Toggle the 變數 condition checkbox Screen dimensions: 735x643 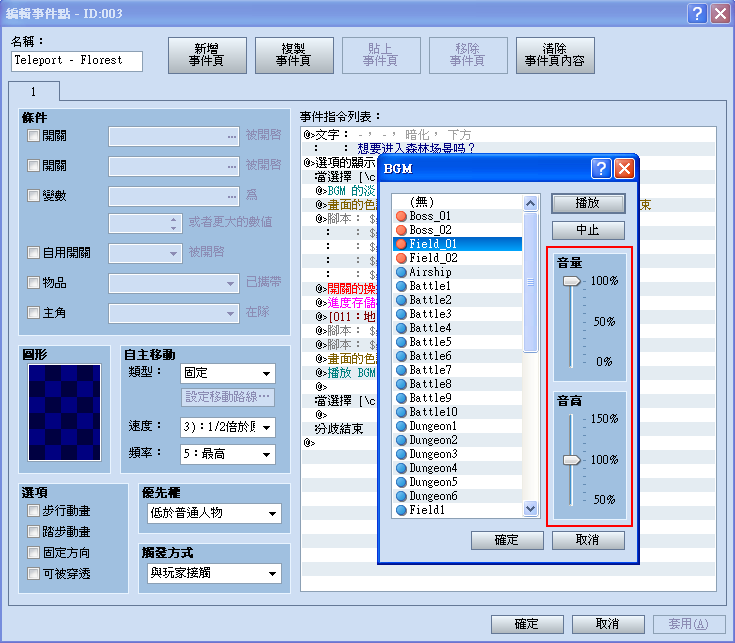coord(33,195)
